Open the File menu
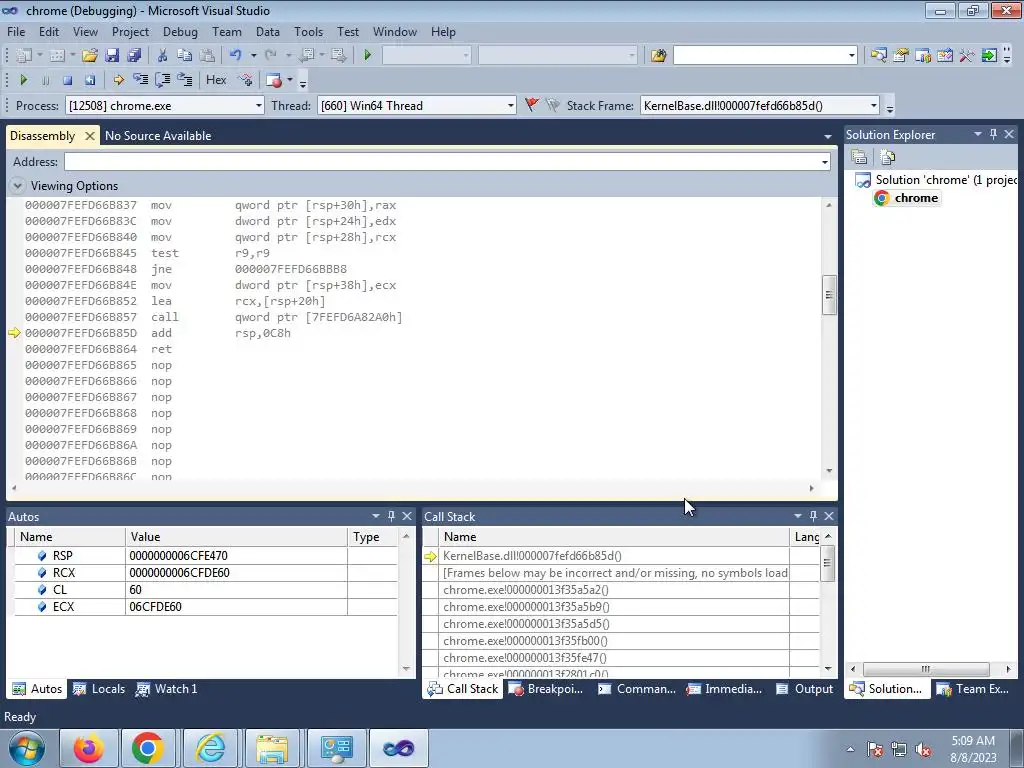This screenshot has width=1024, height=768. (16, 31)
